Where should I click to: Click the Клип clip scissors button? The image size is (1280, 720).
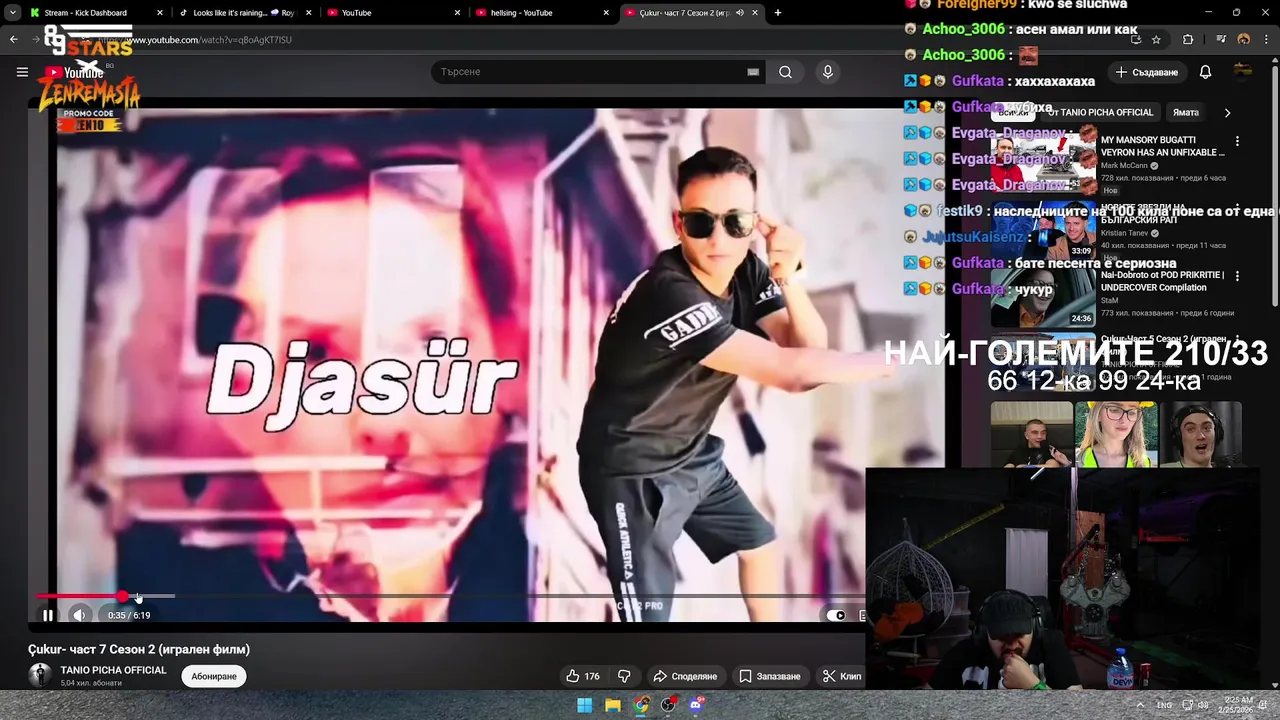pos(841,676)
